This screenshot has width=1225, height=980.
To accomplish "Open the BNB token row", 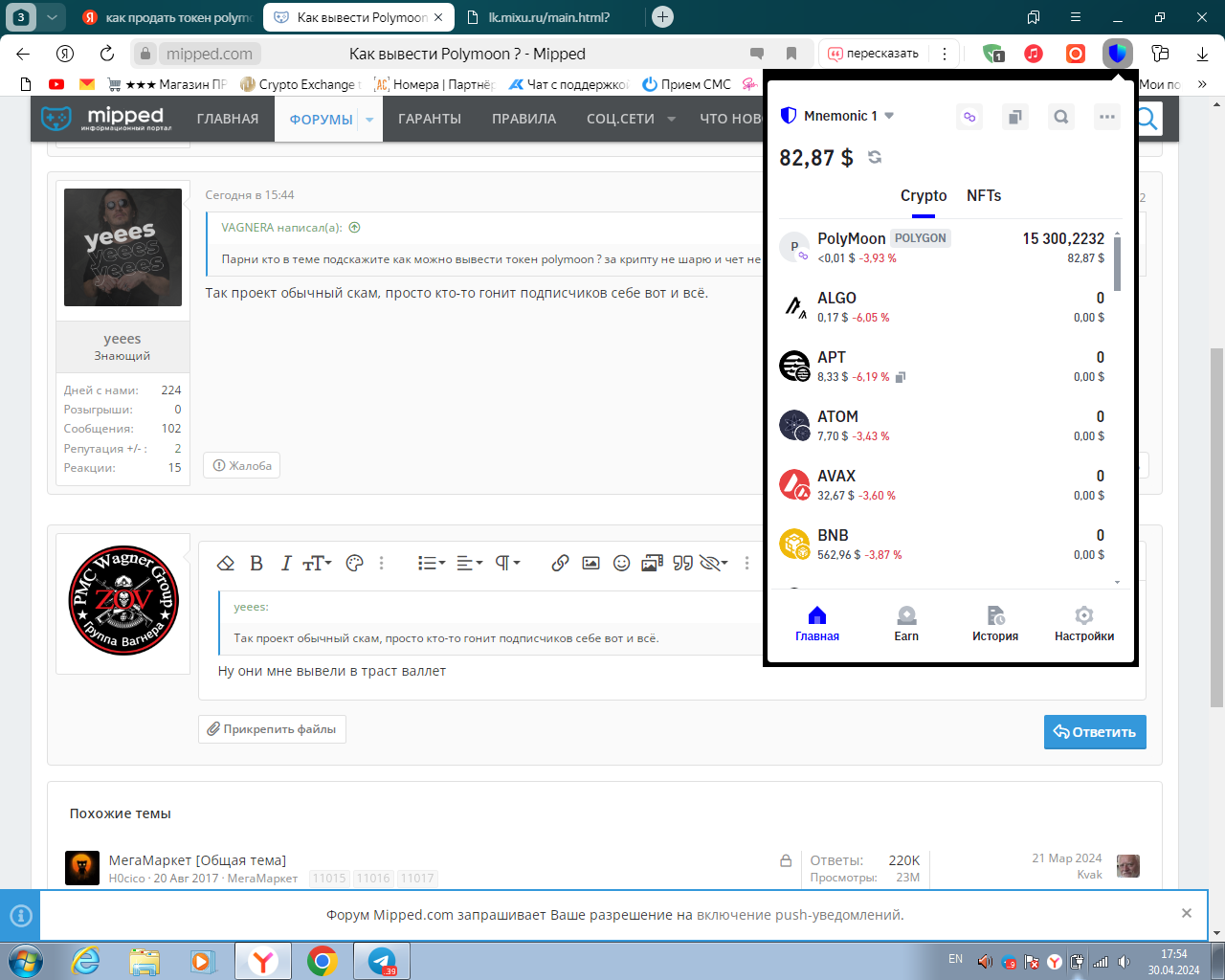I will point(942,544).
